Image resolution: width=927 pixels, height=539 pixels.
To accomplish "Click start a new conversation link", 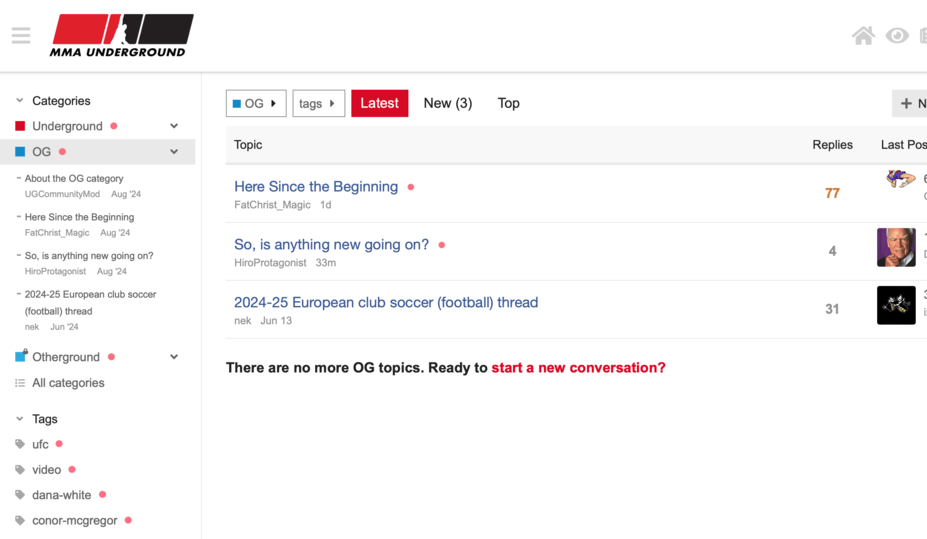I will [578, 368].
